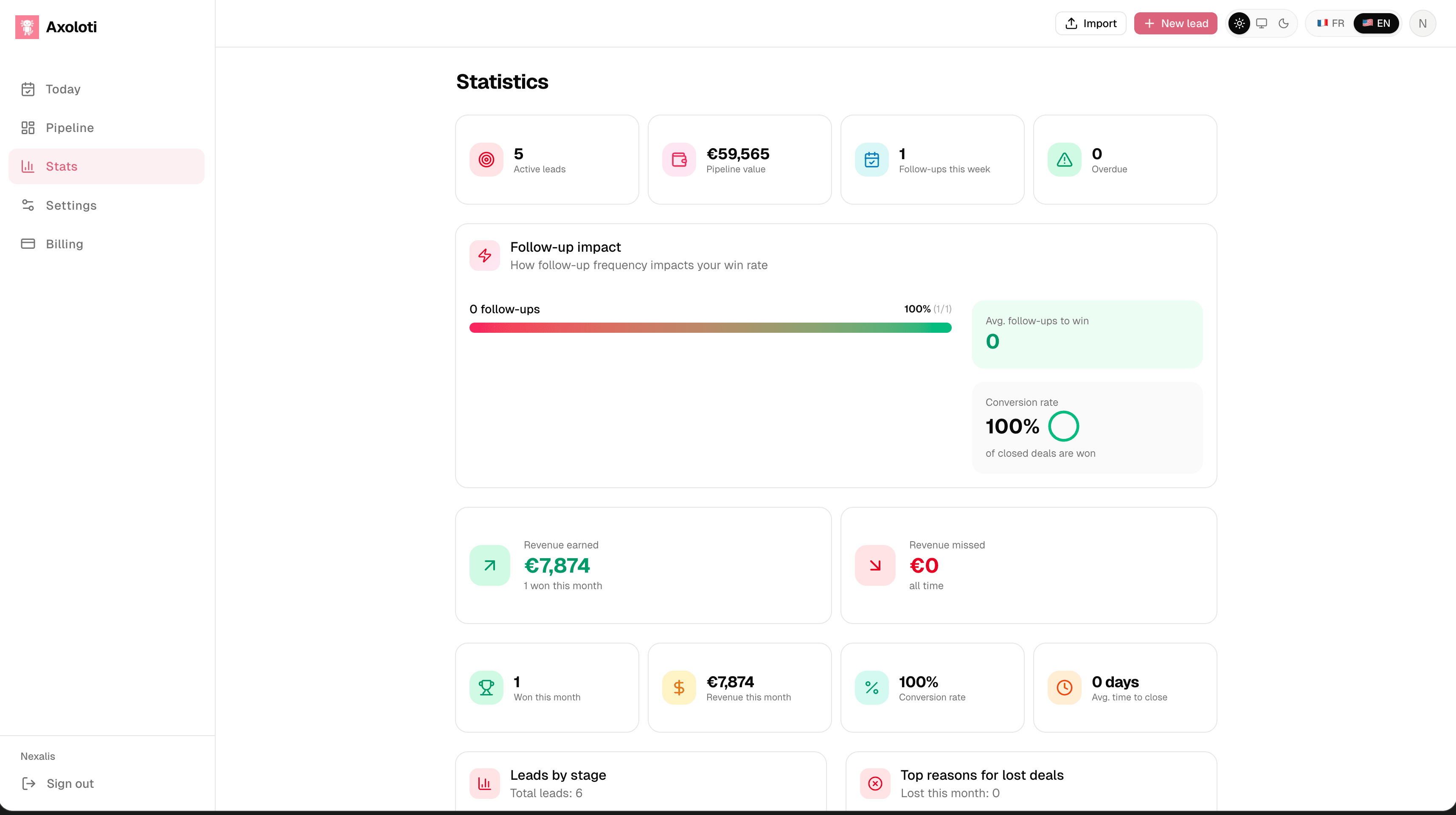
Task: Switch language to EN
Action: (1376, 23)
